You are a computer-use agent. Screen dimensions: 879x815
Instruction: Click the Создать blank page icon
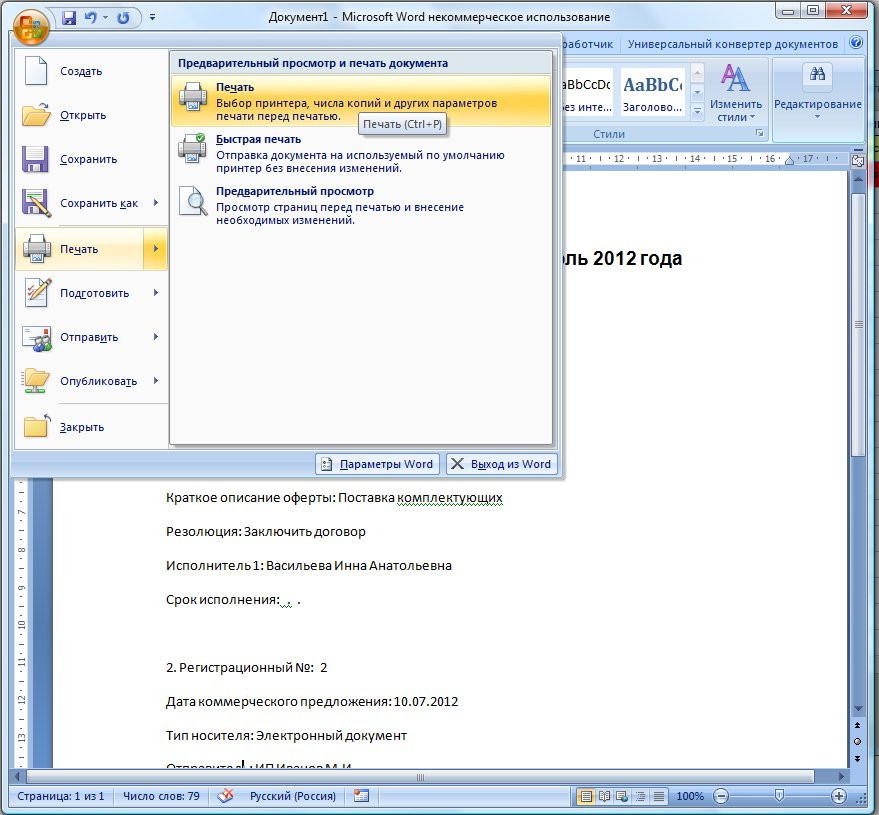(x=36, y=71)
